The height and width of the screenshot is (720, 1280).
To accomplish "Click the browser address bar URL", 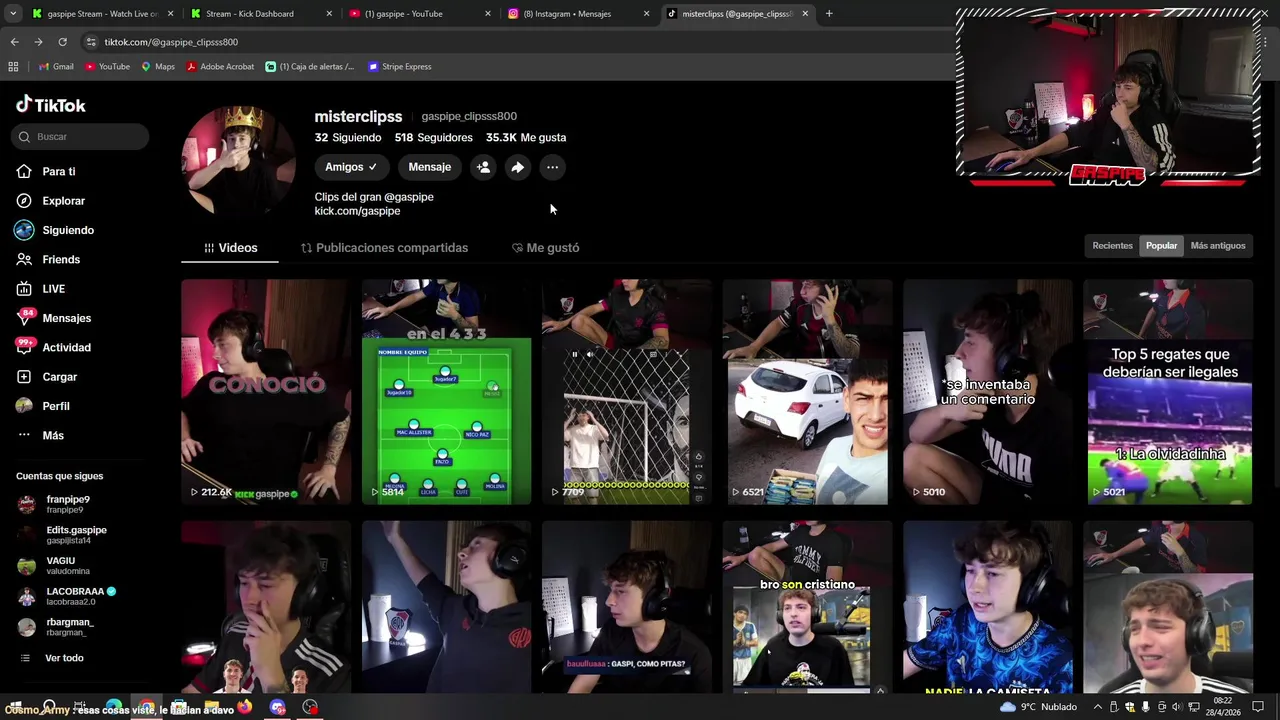I will pos(171,42).
